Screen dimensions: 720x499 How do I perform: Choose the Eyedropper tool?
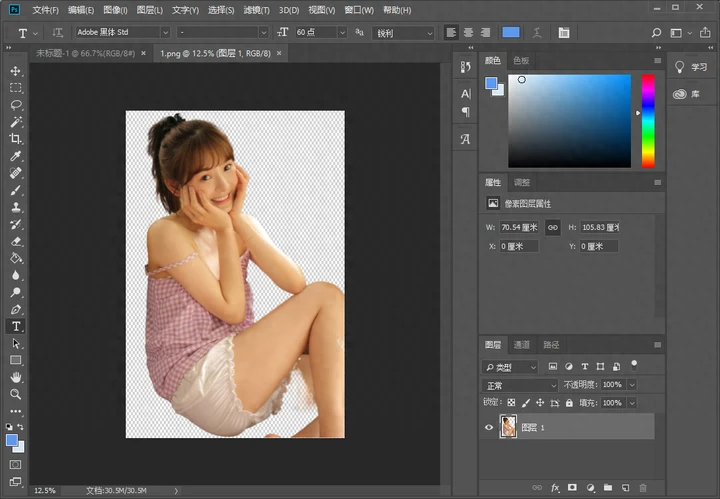pos(16,156)
